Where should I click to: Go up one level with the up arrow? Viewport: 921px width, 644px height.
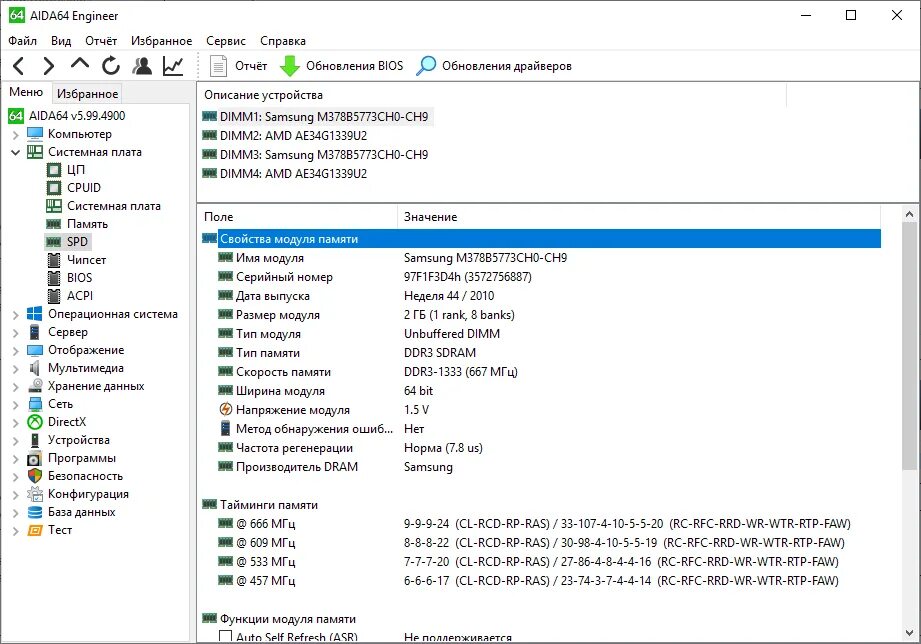(x=80, y=63)
